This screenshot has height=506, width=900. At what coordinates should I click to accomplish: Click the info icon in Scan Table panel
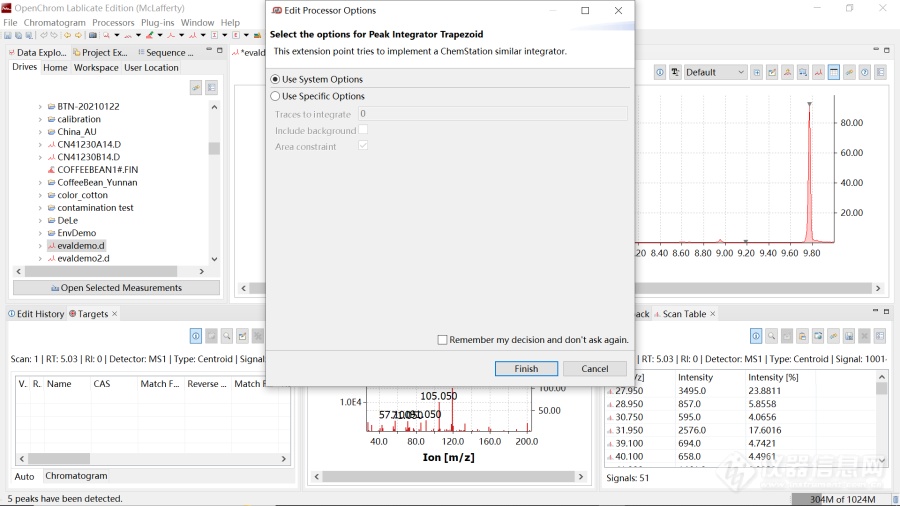pos(756,336)
